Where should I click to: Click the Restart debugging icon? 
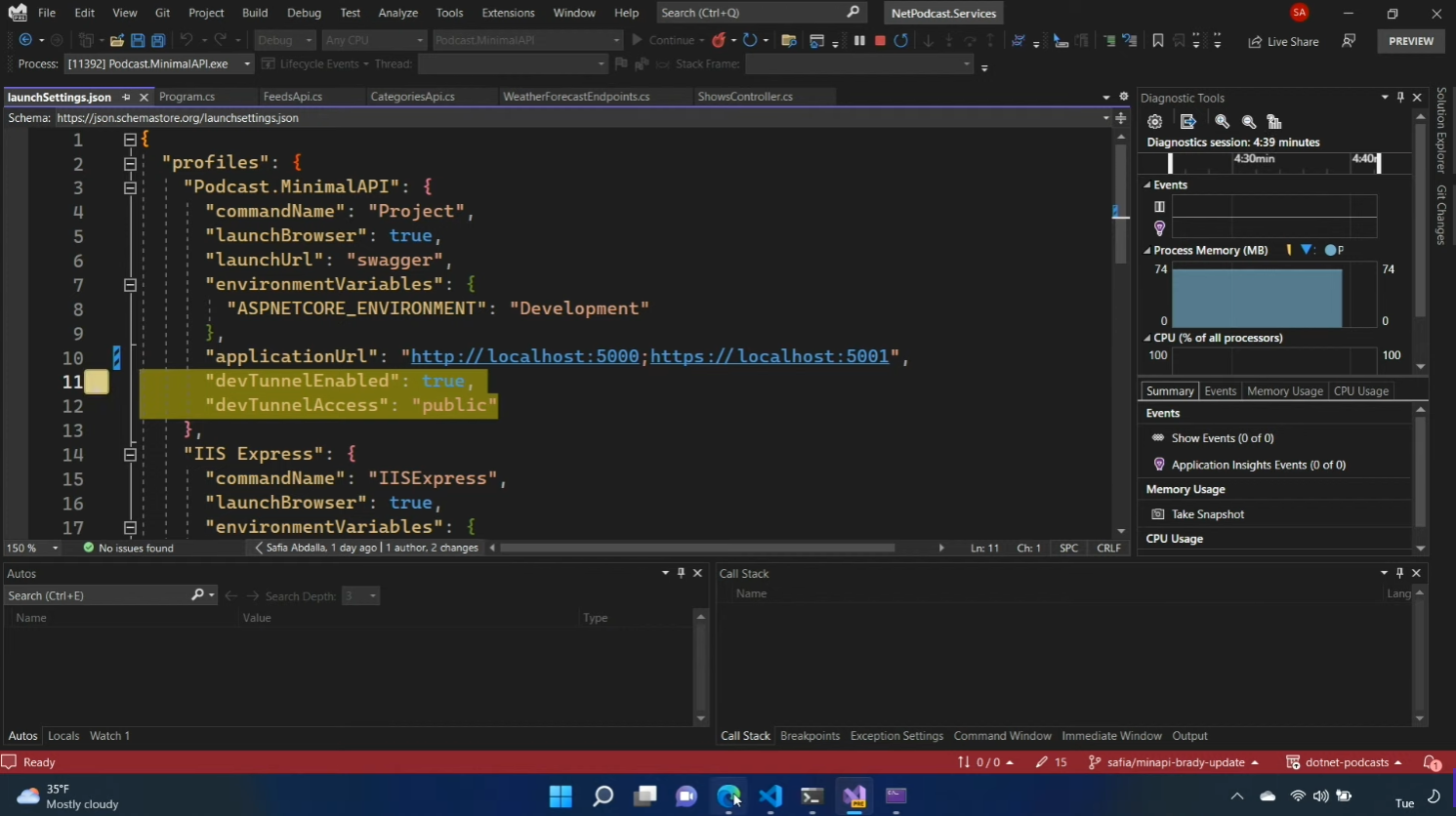[x=900, y=40]
